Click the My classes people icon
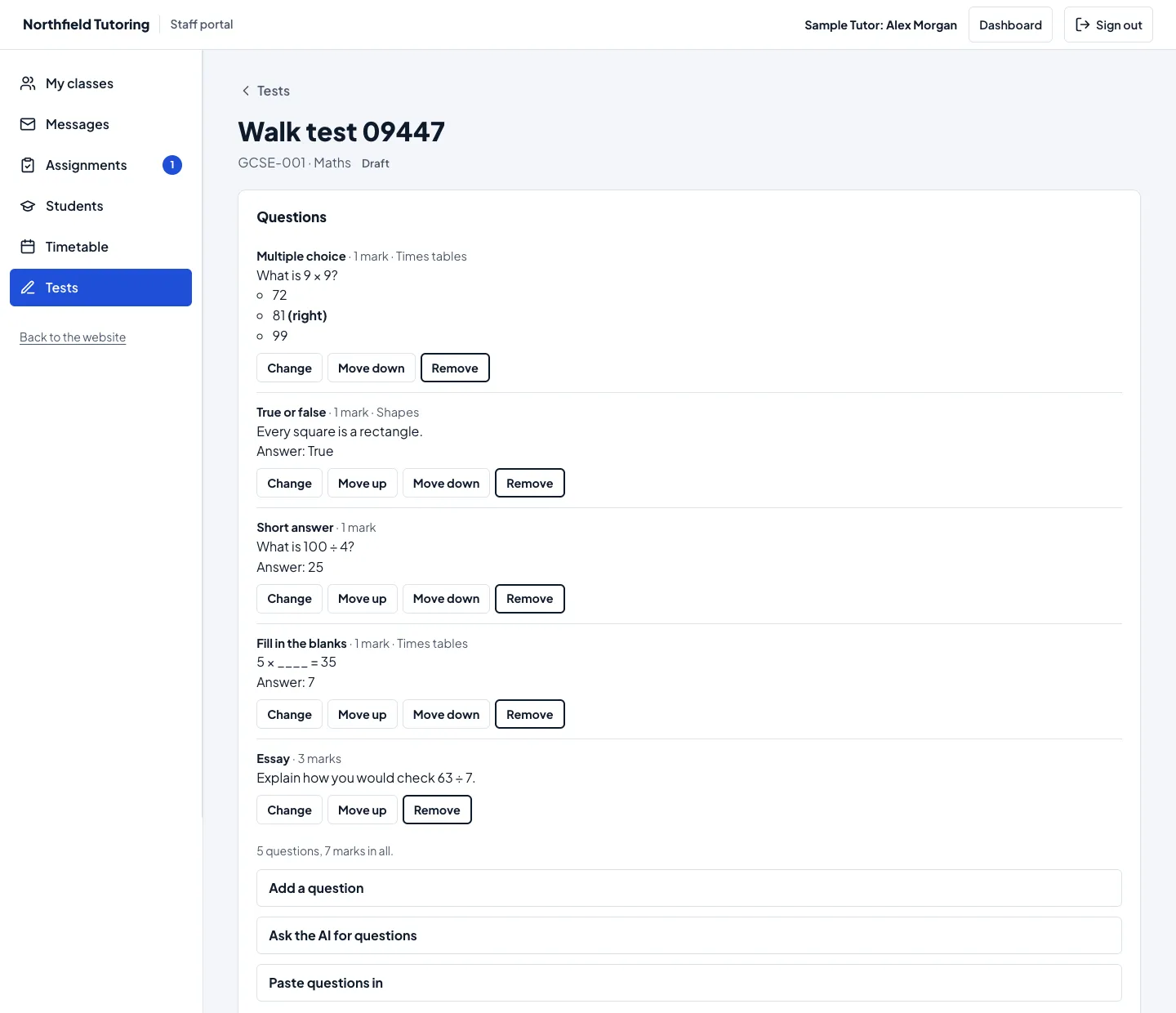This screenshot has width=1176, height=1013. [x=28, y=83]
